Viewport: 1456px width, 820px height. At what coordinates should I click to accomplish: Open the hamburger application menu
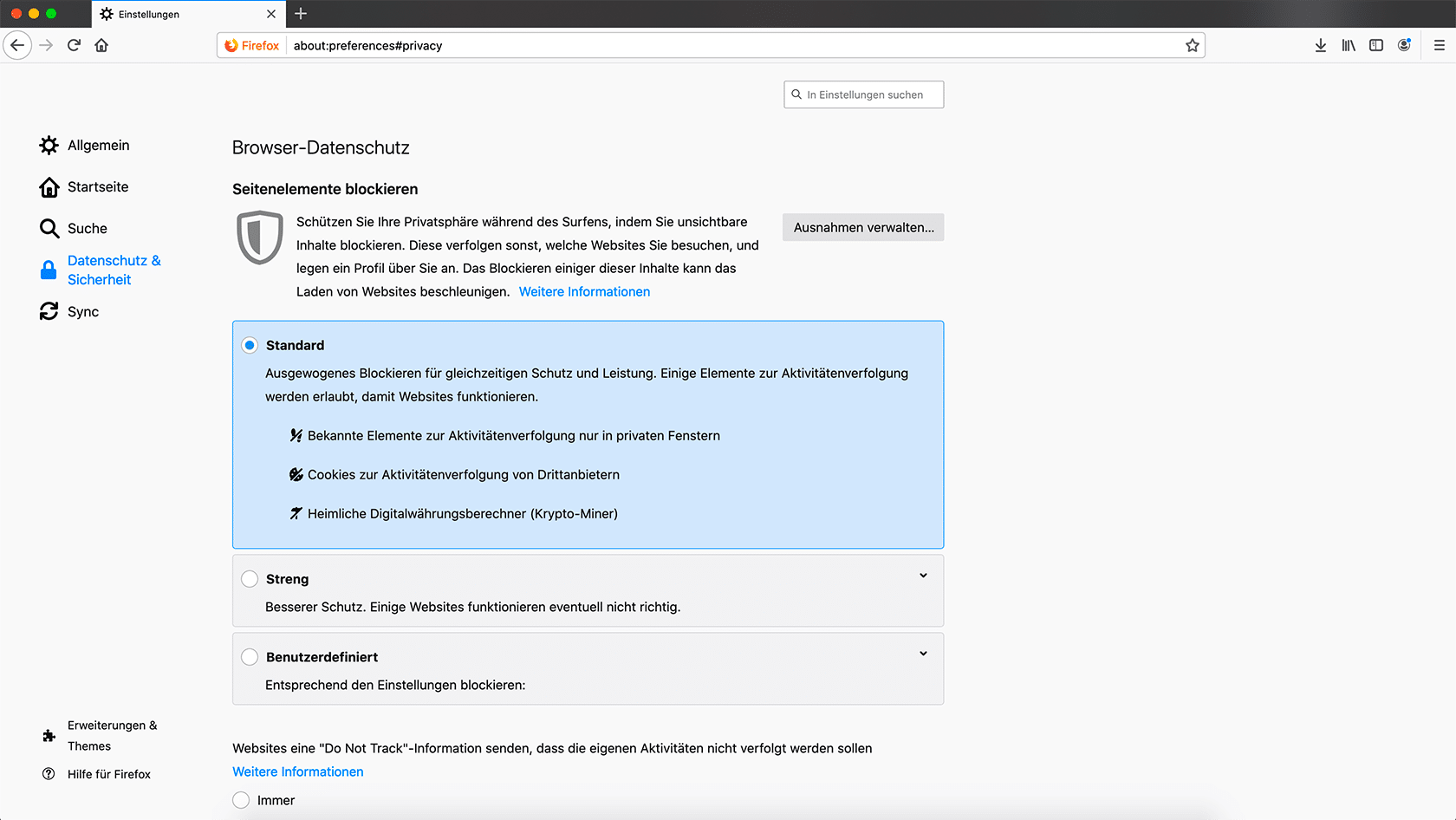coord(1439,45)
